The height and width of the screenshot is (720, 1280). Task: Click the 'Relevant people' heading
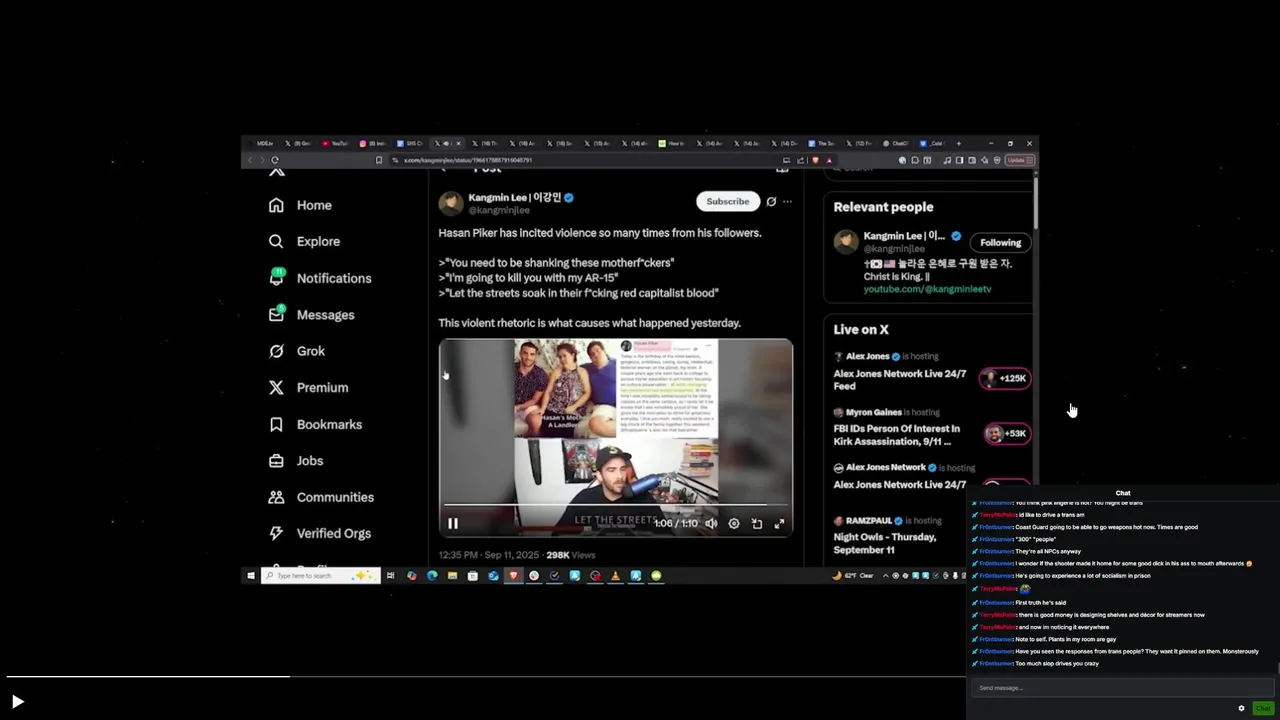[883, 207]
